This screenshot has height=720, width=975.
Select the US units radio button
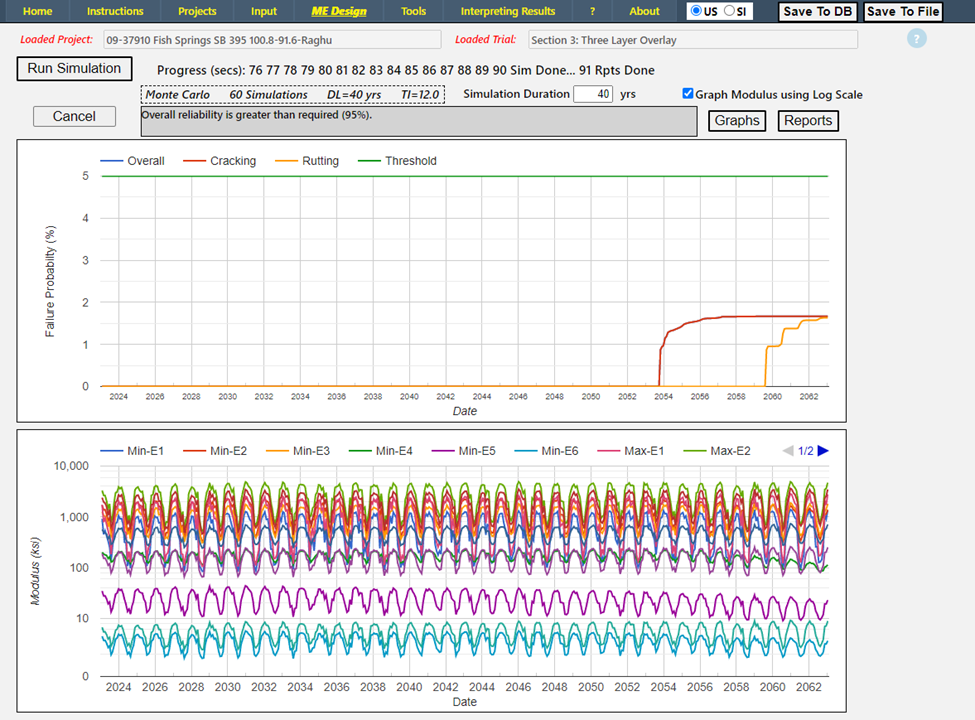click(x=696, y=11)
